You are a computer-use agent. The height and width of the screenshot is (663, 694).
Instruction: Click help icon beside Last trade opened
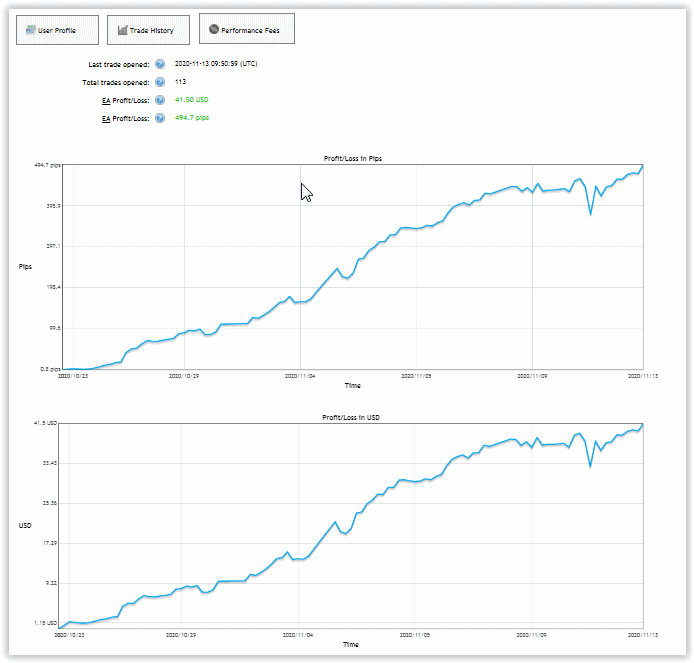160,64
